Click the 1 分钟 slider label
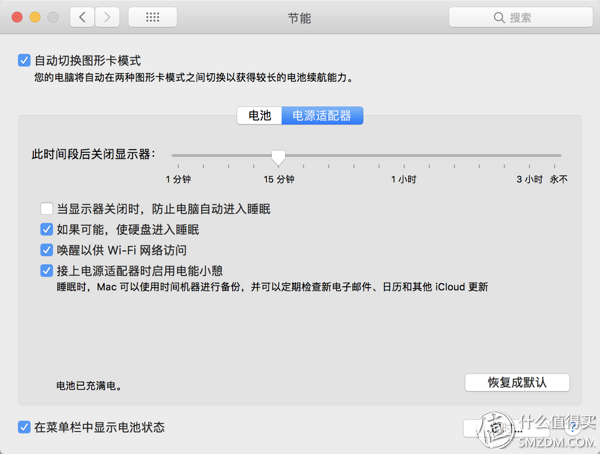Image resolution: width=600 pixels, height=454 pixels. point(178,179)
